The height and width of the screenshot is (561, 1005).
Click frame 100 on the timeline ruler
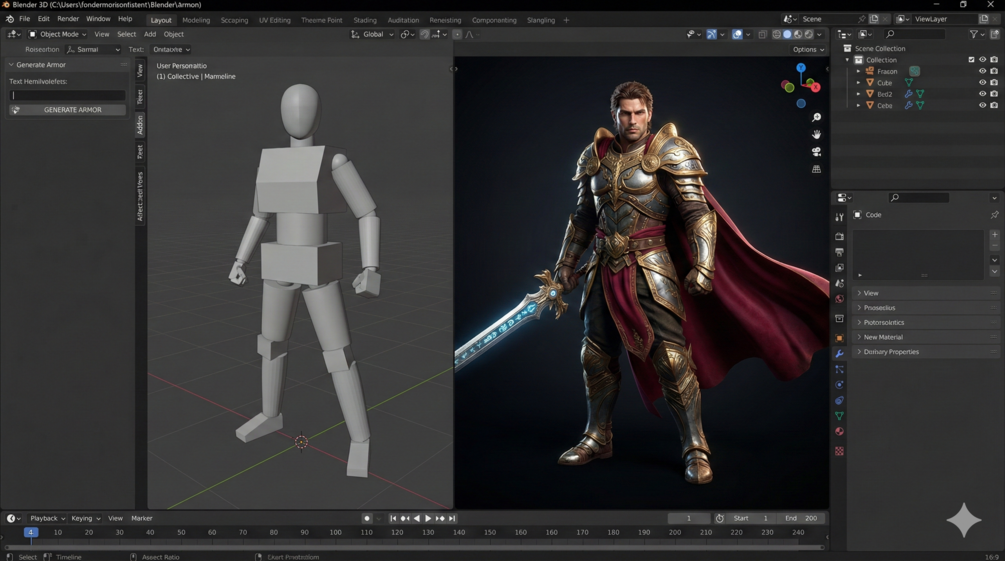tap(335, 533)
